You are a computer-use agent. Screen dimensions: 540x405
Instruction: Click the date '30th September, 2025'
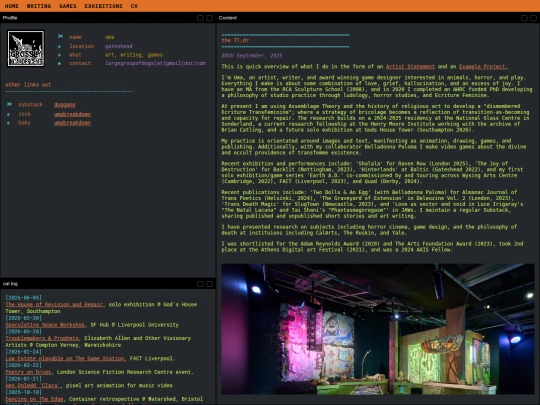[x=252, y=55]
